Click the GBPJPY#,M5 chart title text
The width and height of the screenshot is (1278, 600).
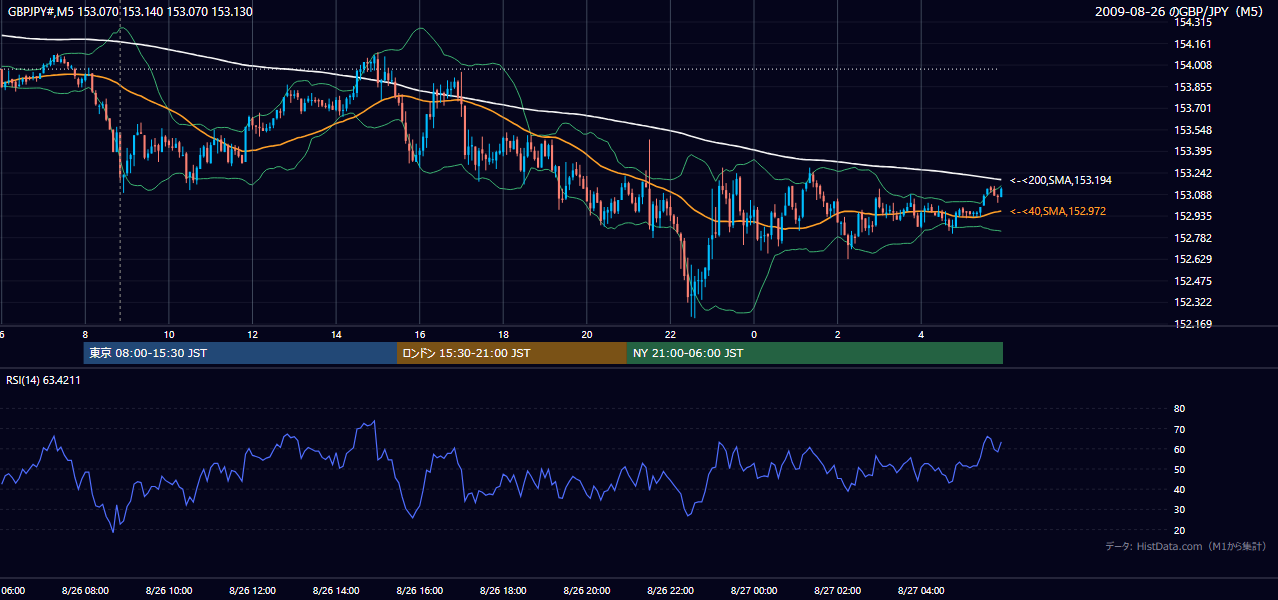[128, 12]
